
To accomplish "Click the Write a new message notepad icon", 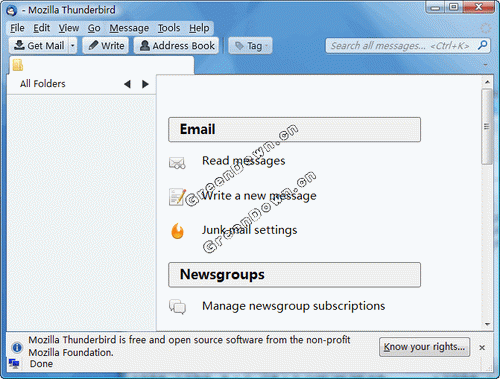I will [x=177, y=197].
